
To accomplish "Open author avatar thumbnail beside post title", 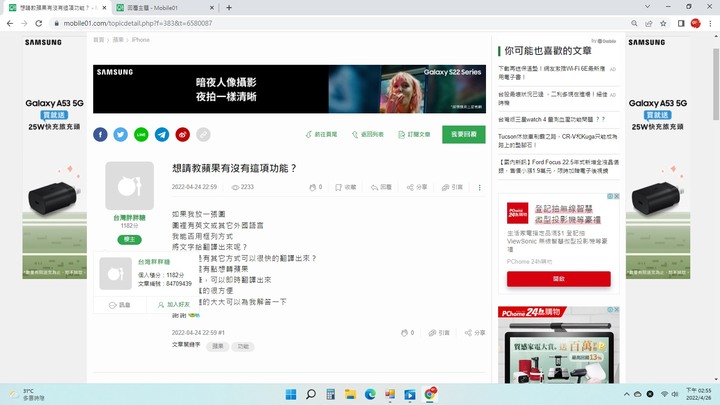I will tap(129, 186).
